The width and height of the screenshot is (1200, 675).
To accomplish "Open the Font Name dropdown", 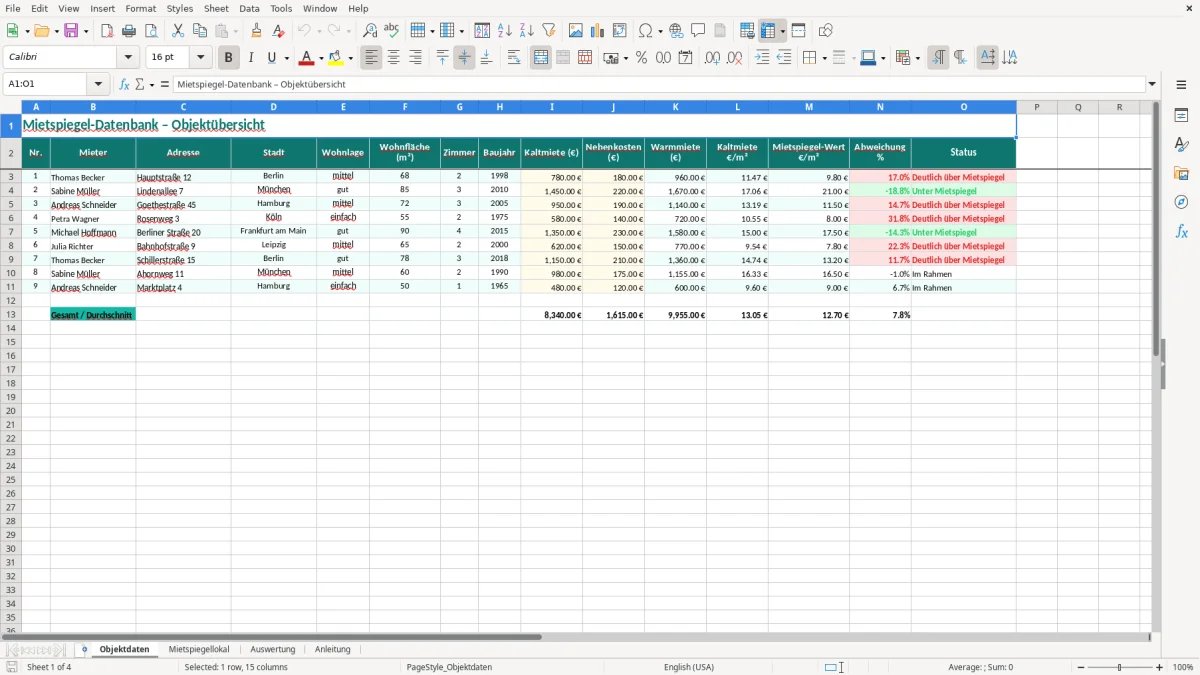I will 127,58.
